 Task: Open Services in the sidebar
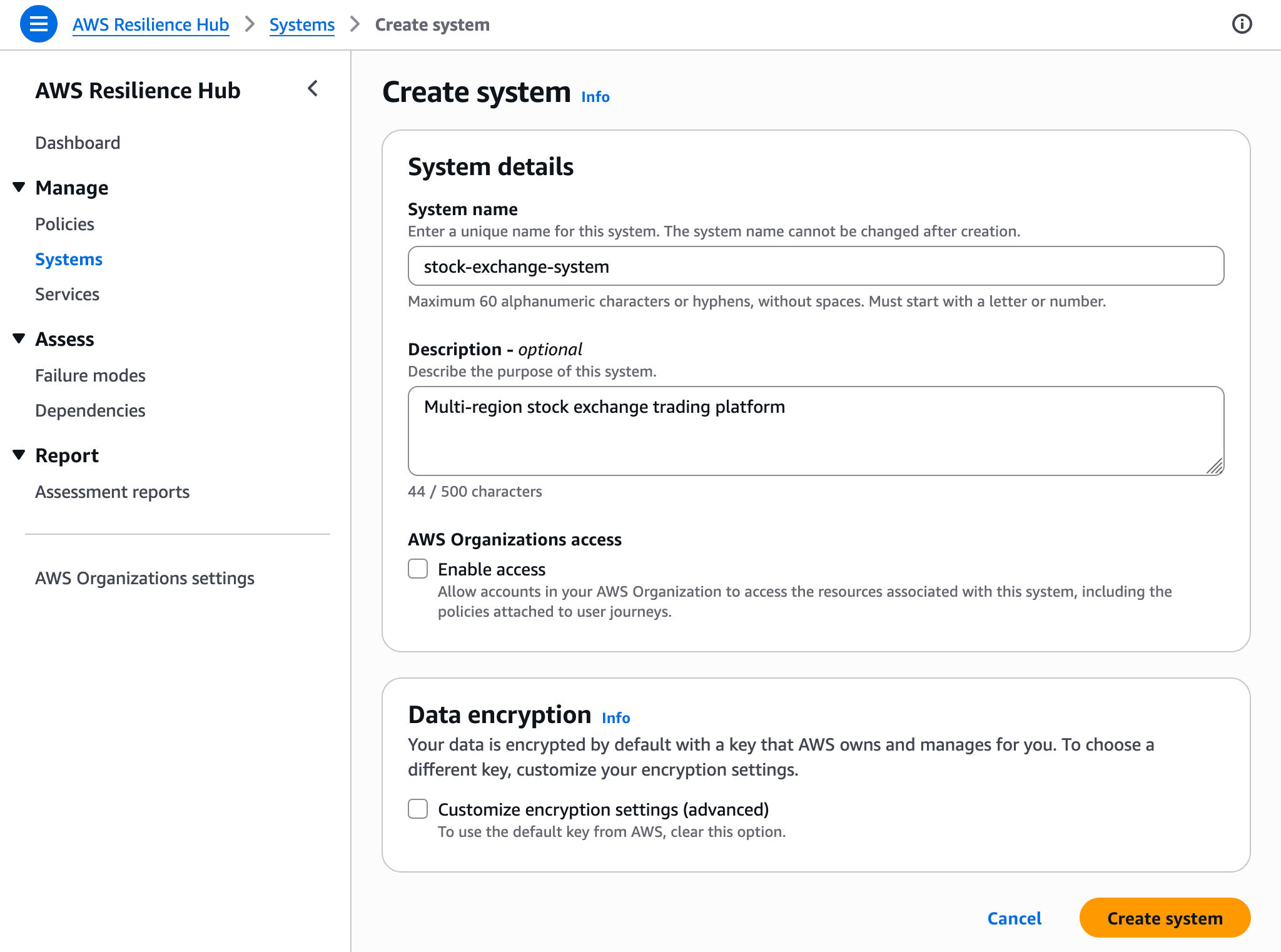point(67,294)
